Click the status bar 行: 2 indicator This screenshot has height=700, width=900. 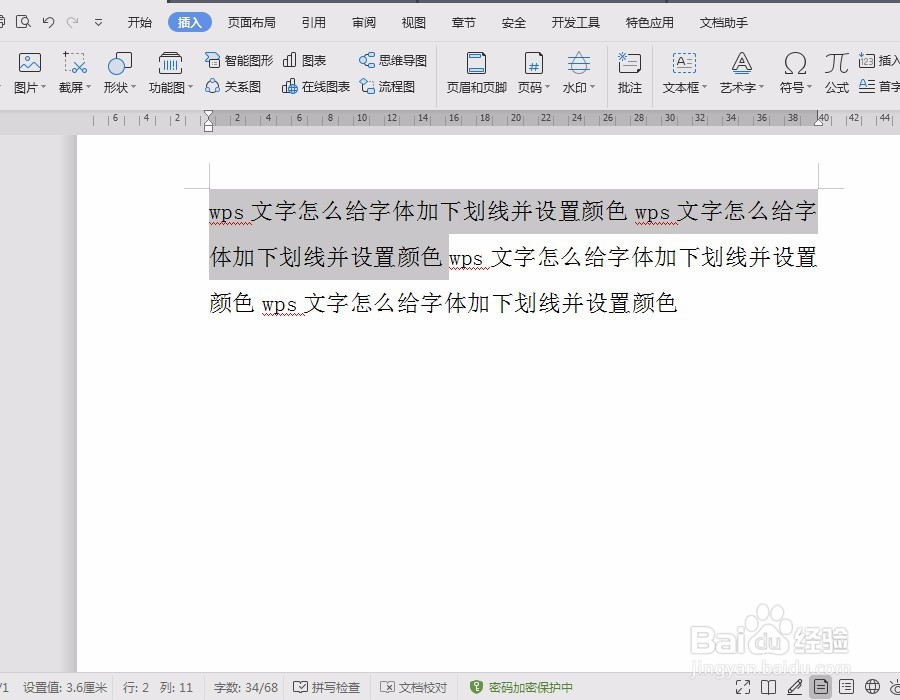(x=135, y=687)
